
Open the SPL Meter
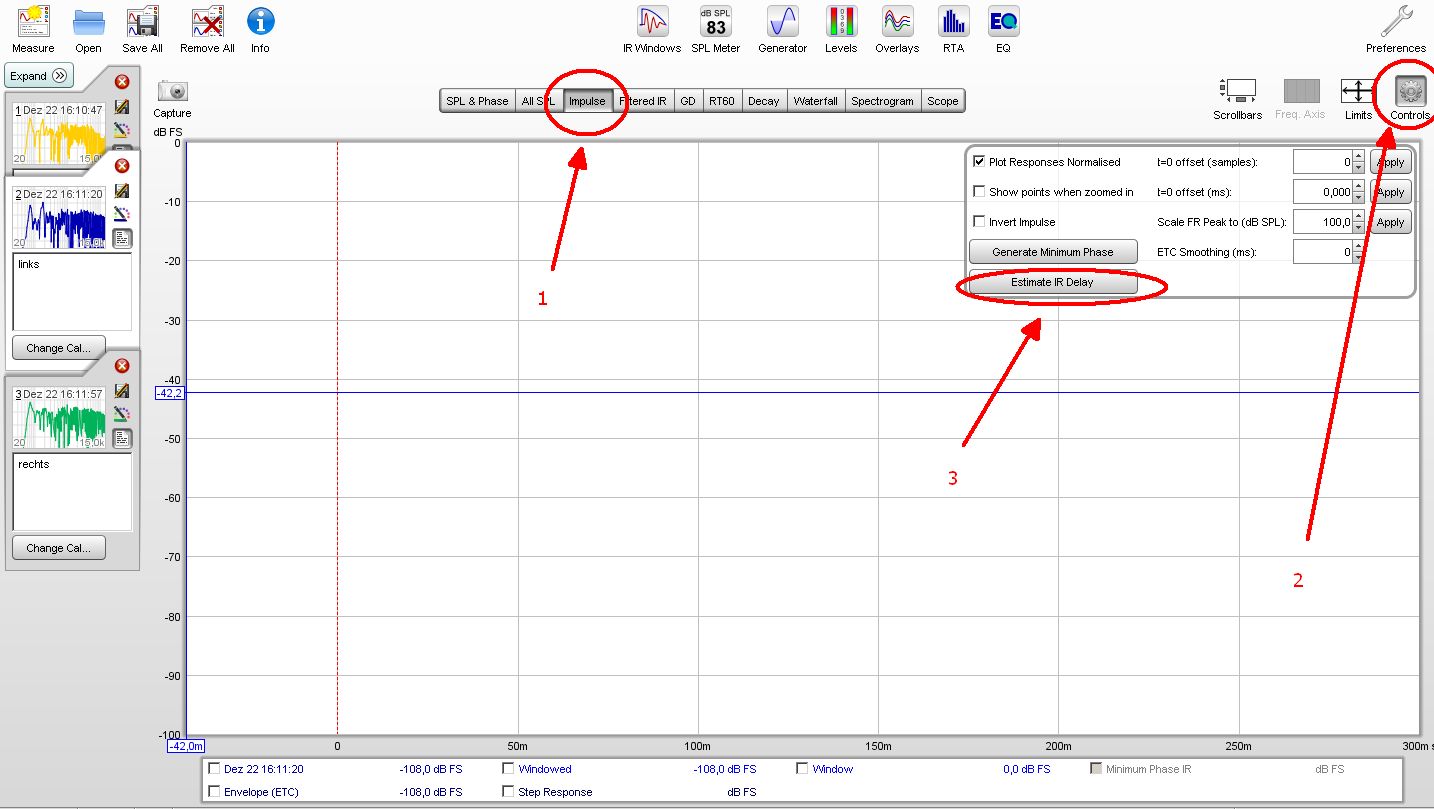[x=716, y=29]
